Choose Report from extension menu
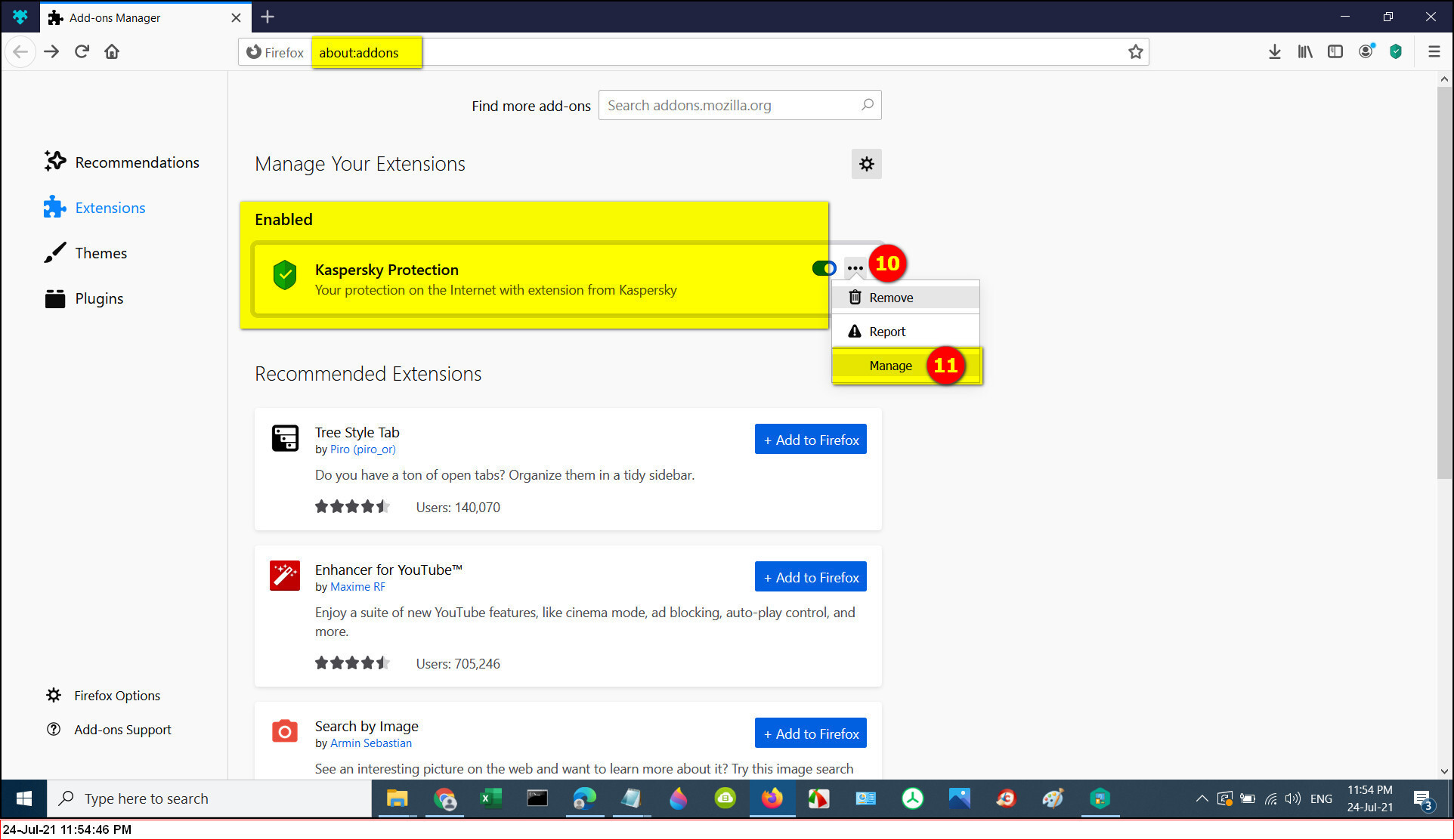 (905, 332)
